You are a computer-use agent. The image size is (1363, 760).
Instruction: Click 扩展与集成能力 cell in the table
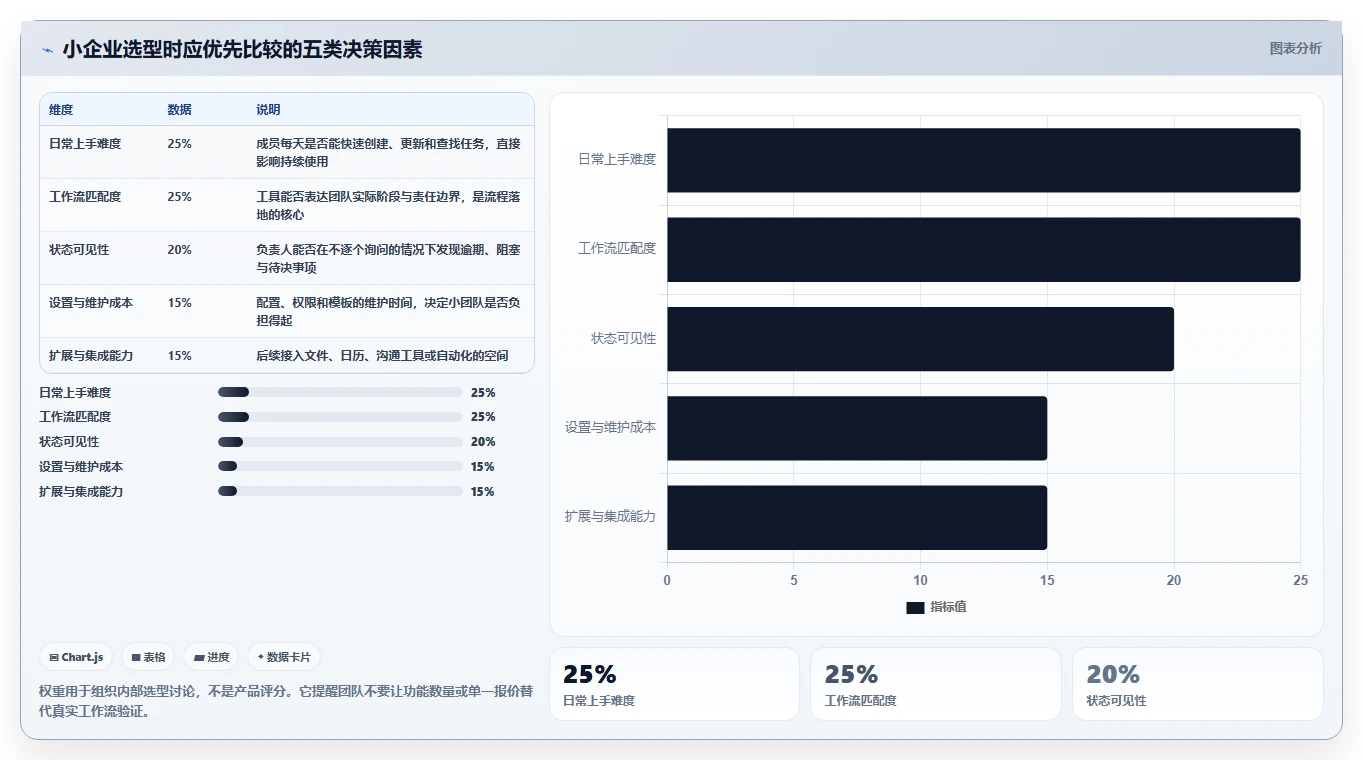(x=91, y=356)
